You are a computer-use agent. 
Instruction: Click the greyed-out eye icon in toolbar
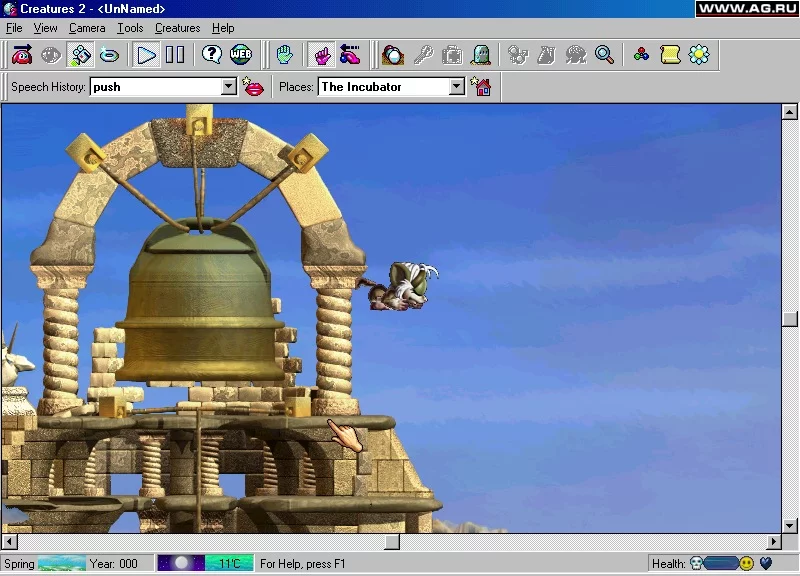click(51, 55)
